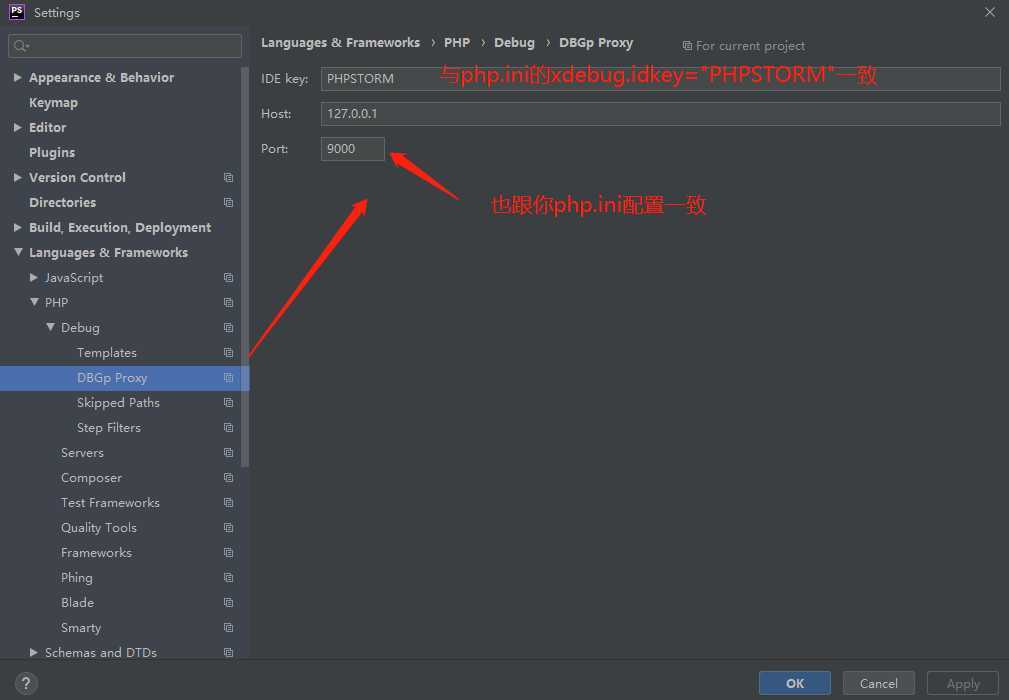The height and width of the screenshot is (700, 1009).
Task: Click the project-level icon beside Composer
Action: click(228, 478)
